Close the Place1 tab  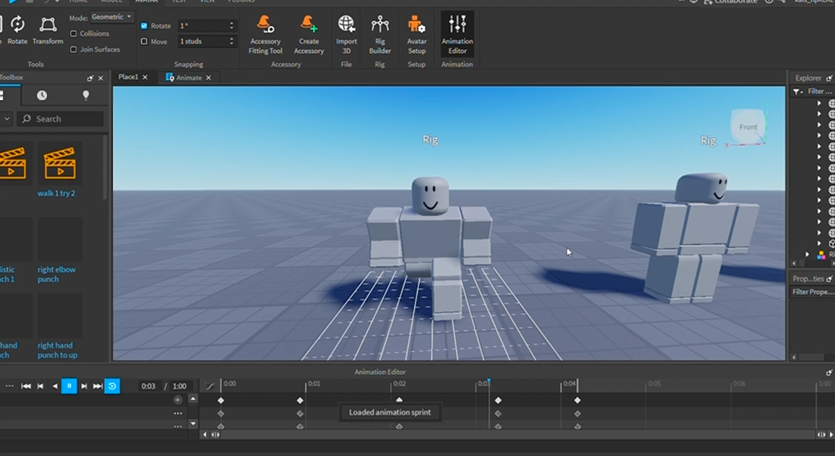click(145, 78)
